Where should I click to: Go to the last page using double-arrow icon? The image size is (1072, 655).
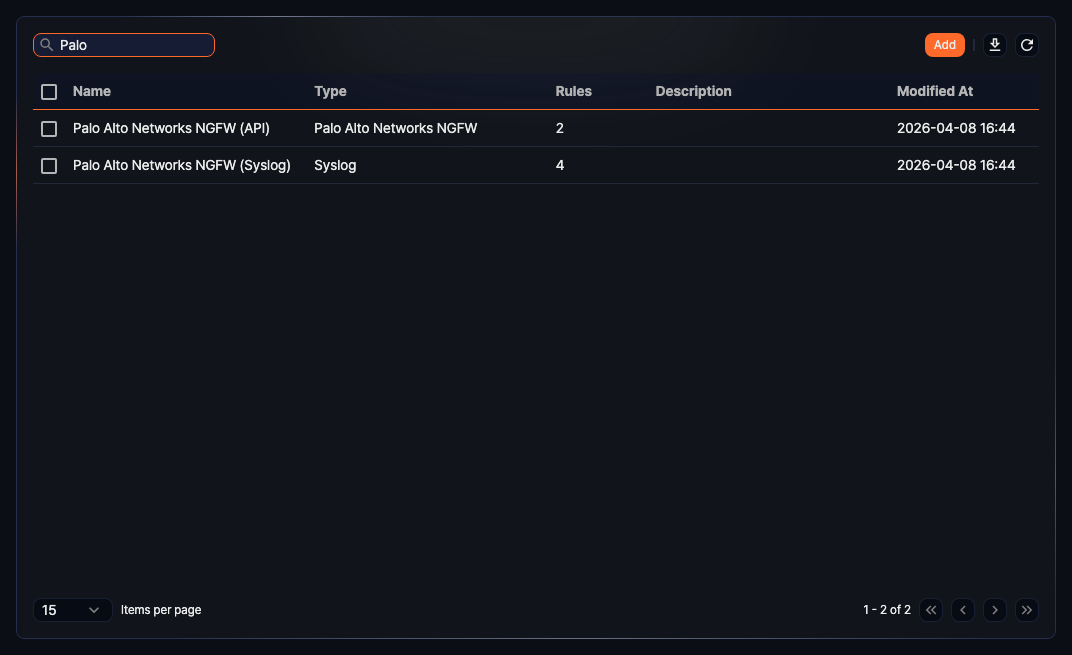coord(1026,609)
